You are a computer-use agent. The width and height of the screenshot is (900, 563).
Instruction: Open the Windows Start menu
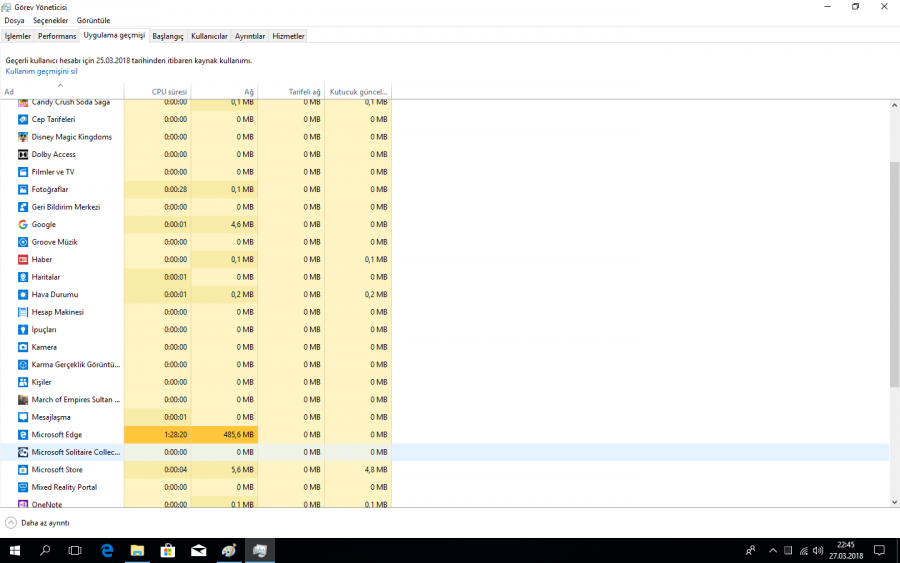pyautogui.click(x=15, y=551)
